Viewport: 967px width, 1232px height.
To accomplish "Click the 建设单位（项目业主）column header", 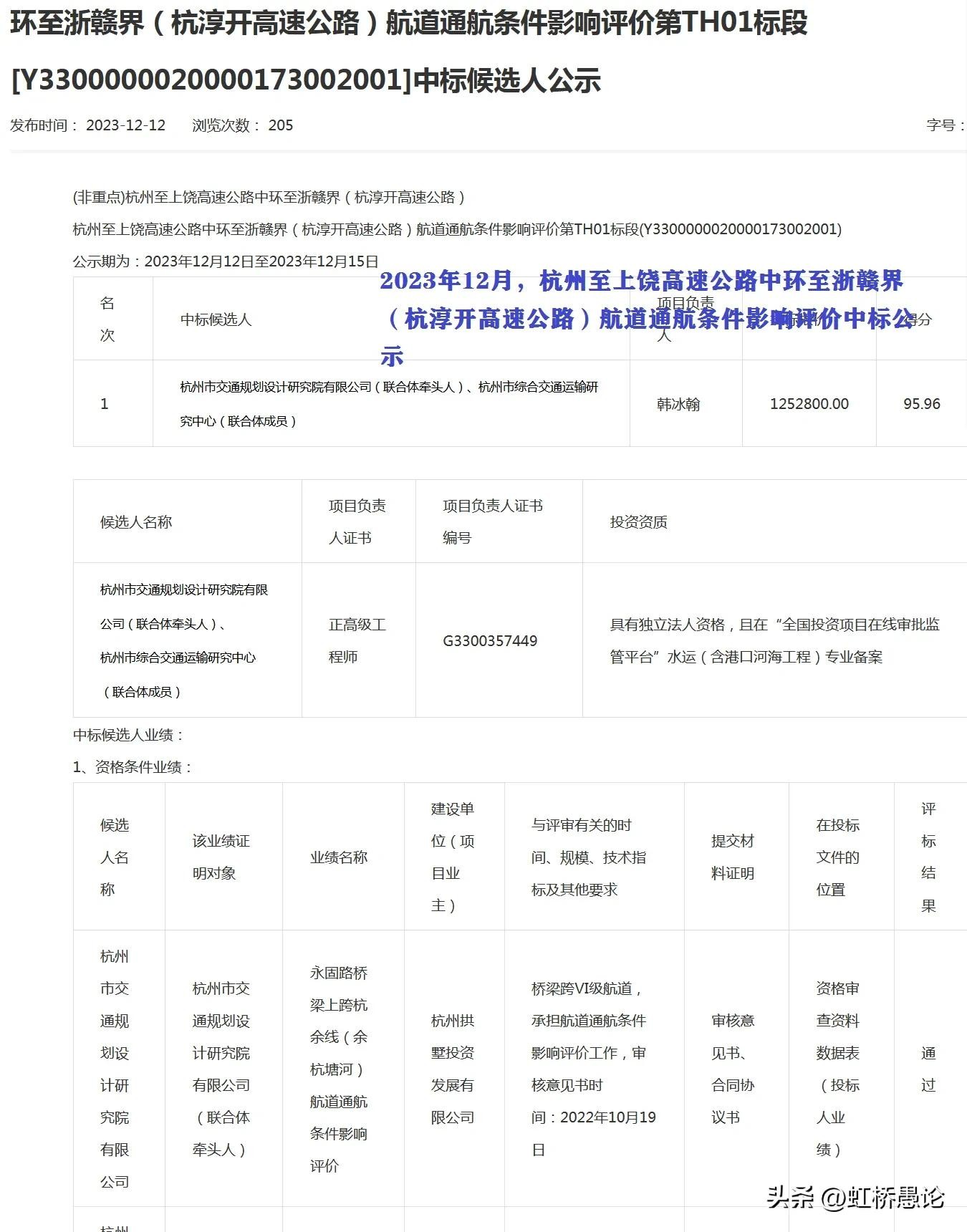I will (453, 857).
